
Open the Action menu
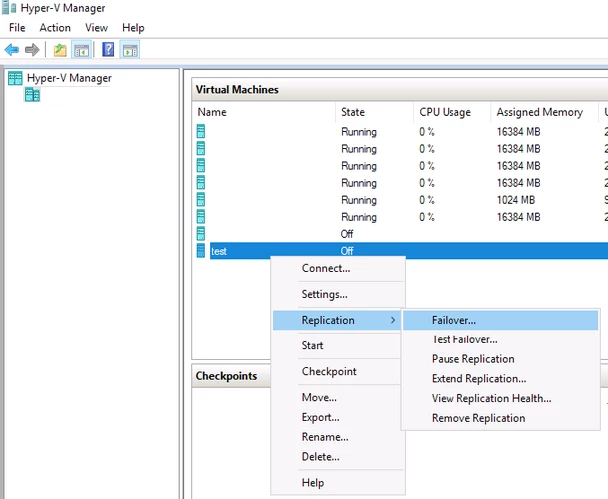55,28
